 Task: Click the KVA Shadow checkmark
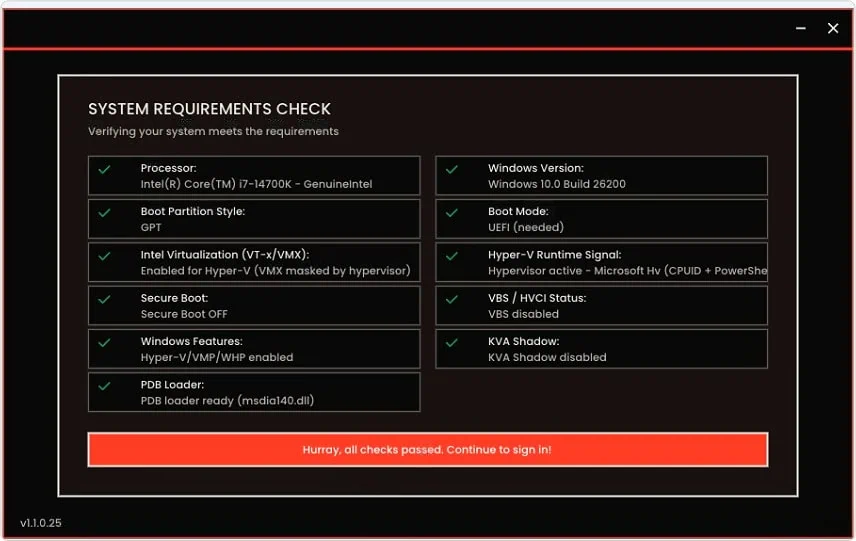click(x=451, y=342)
